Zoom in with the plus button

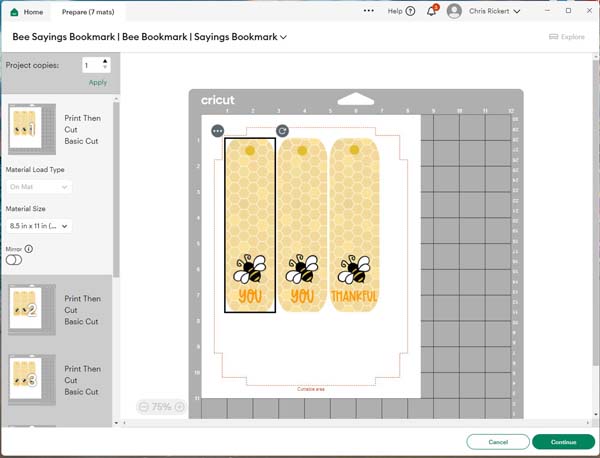(x=179, y=407)
